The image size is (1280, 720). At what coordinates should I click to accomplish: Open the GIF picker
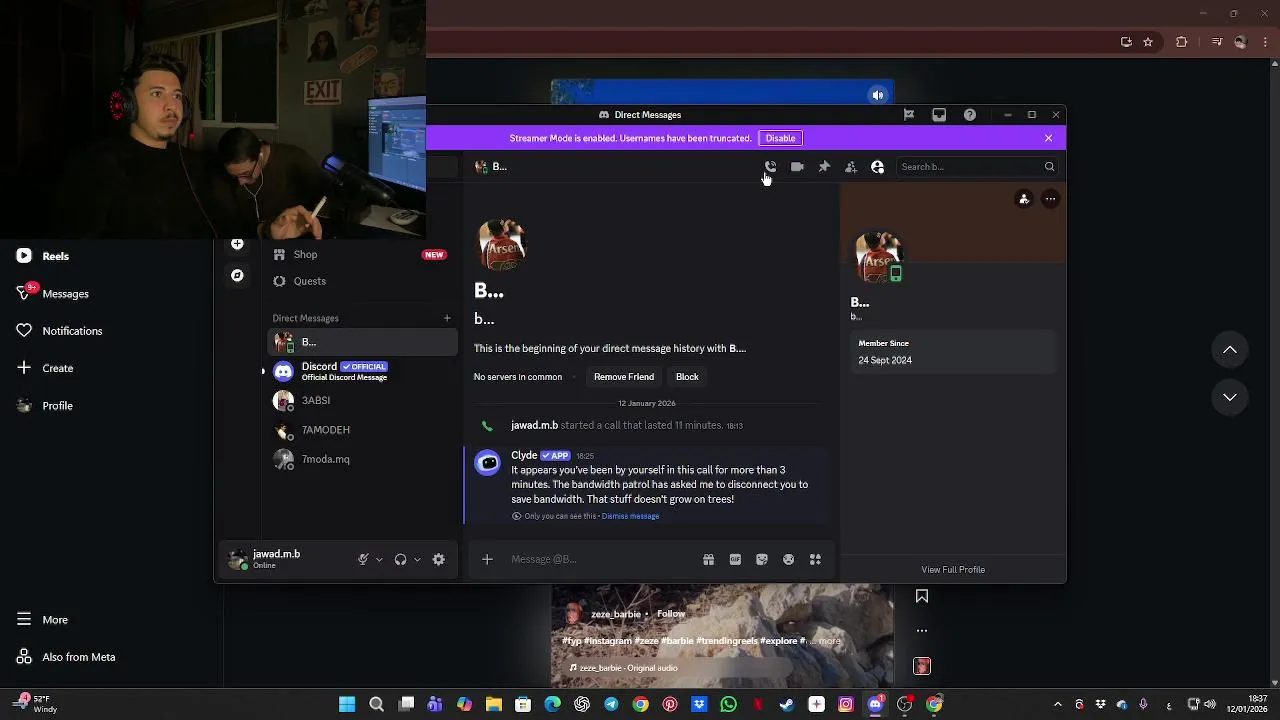click(x=735, y=560)
